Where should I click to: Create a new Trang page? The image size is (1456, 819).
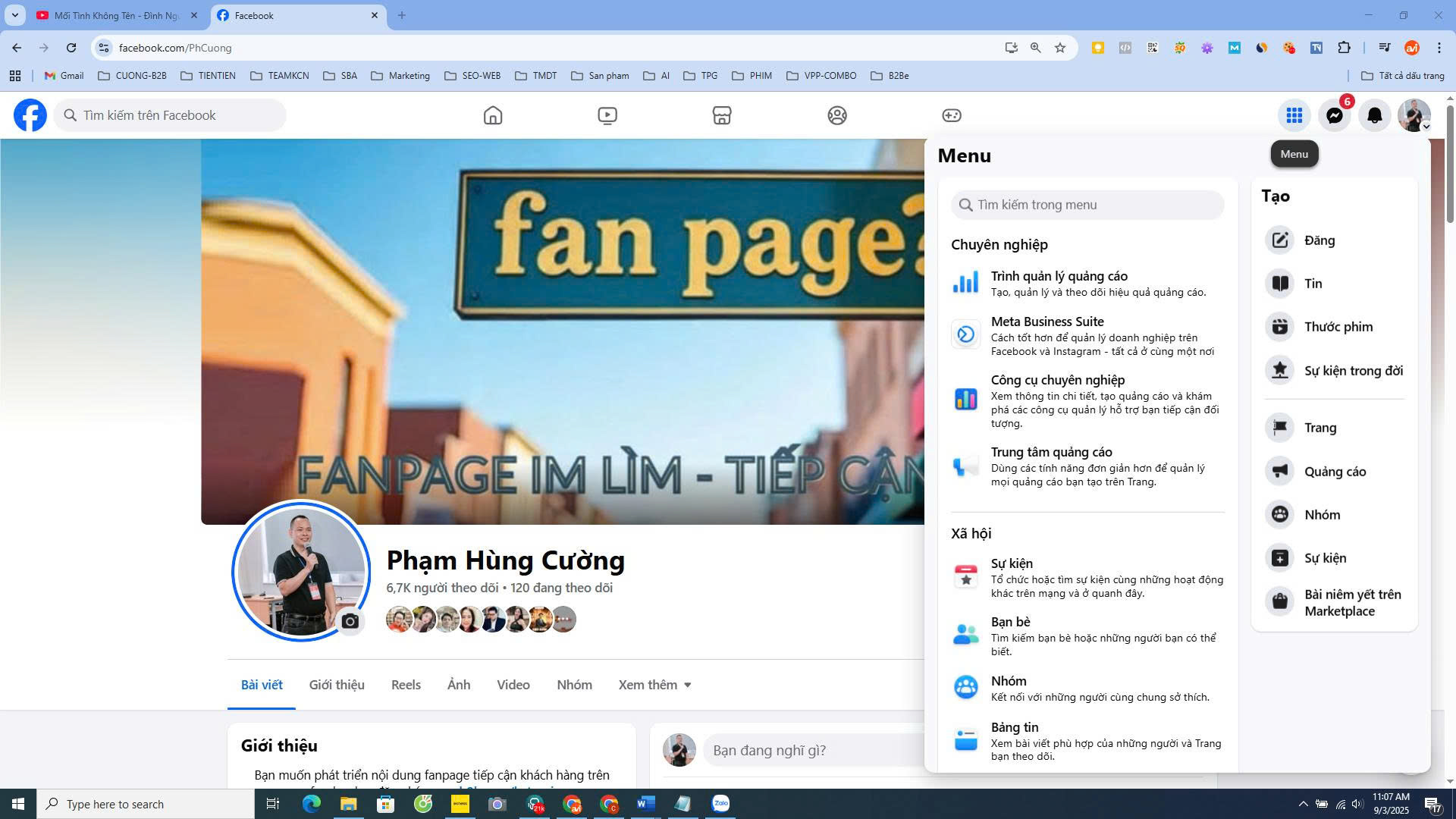tap(1335, 428)
